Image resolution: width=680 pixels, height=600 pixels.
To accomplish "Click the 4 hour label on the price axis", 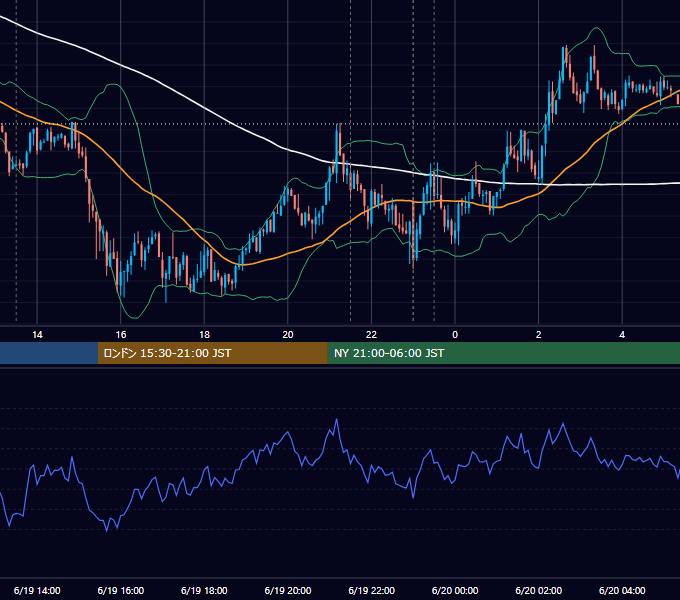I will (622, 335).
